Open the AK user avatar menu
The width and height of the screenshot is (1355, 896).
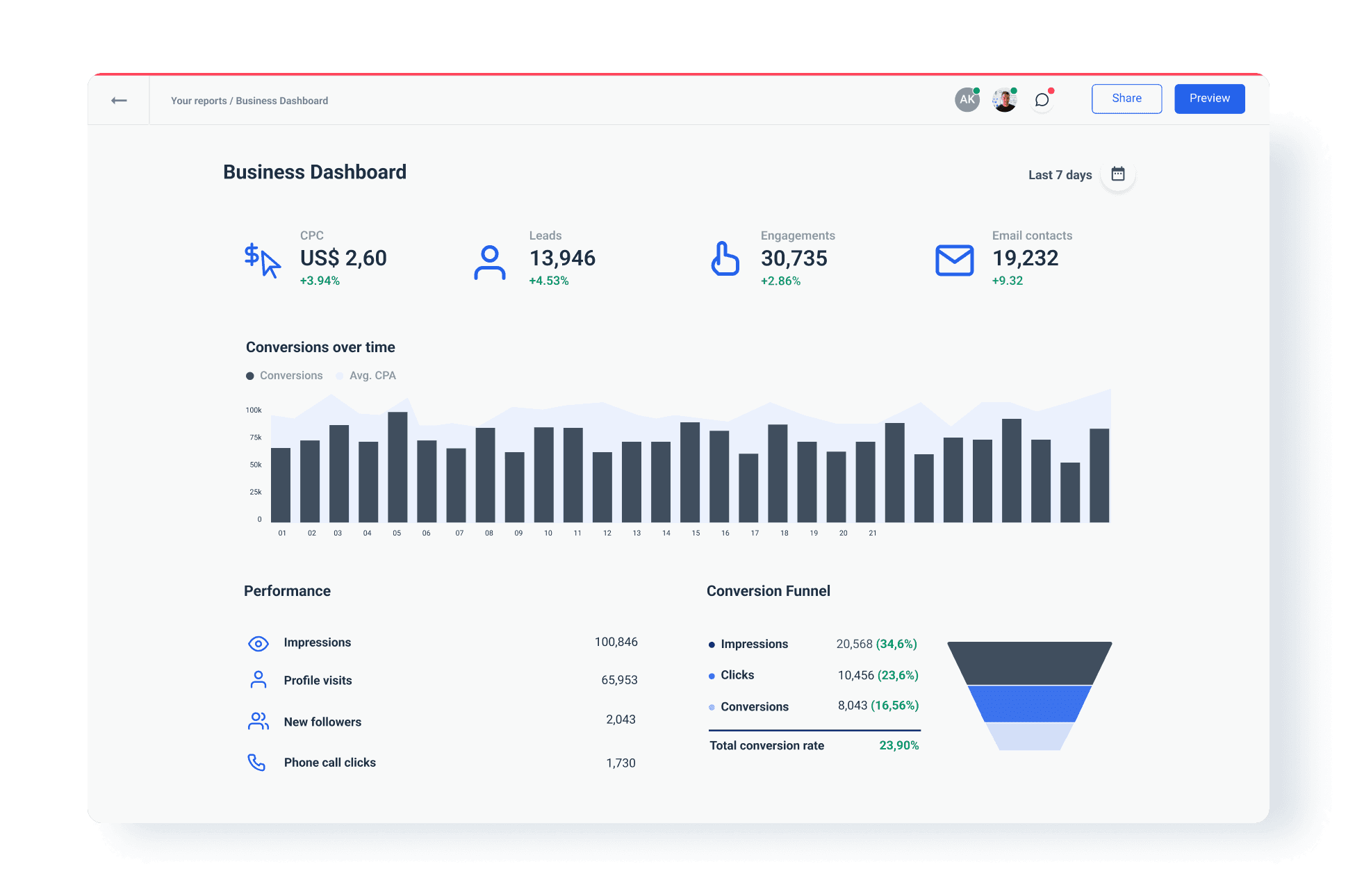967,99
